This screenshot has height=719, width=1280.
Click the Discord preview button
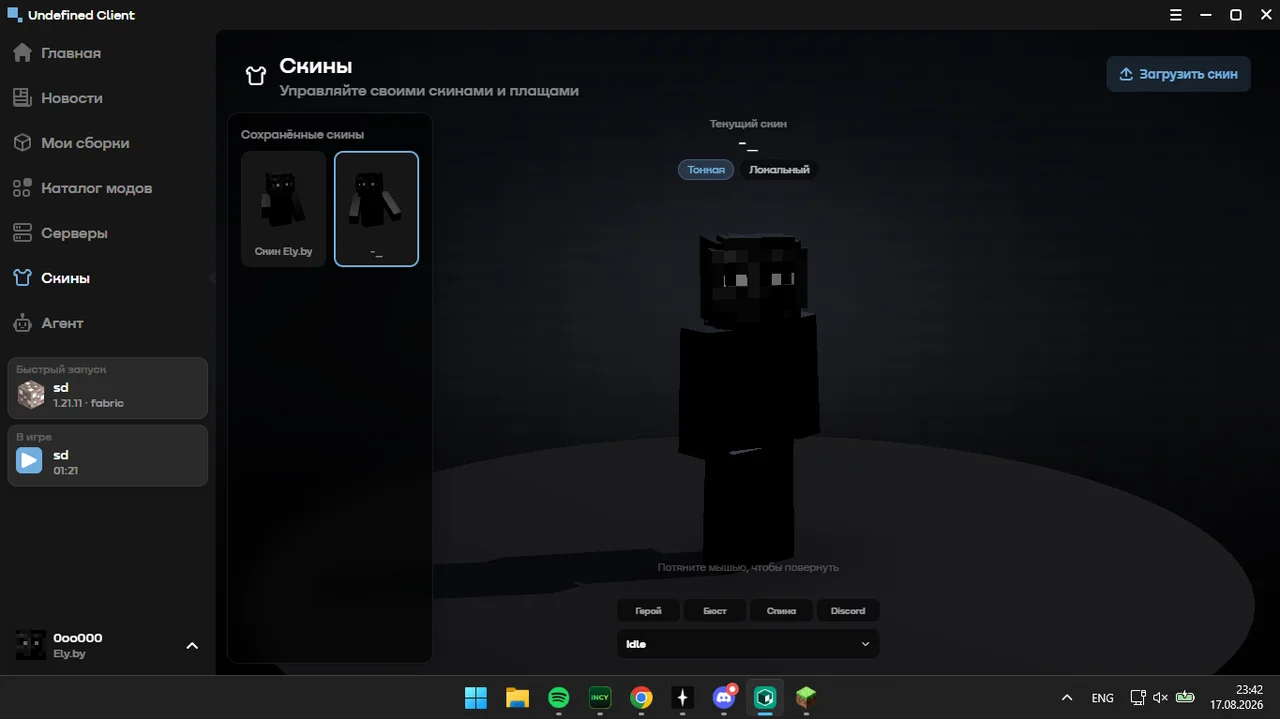point(848,611)
